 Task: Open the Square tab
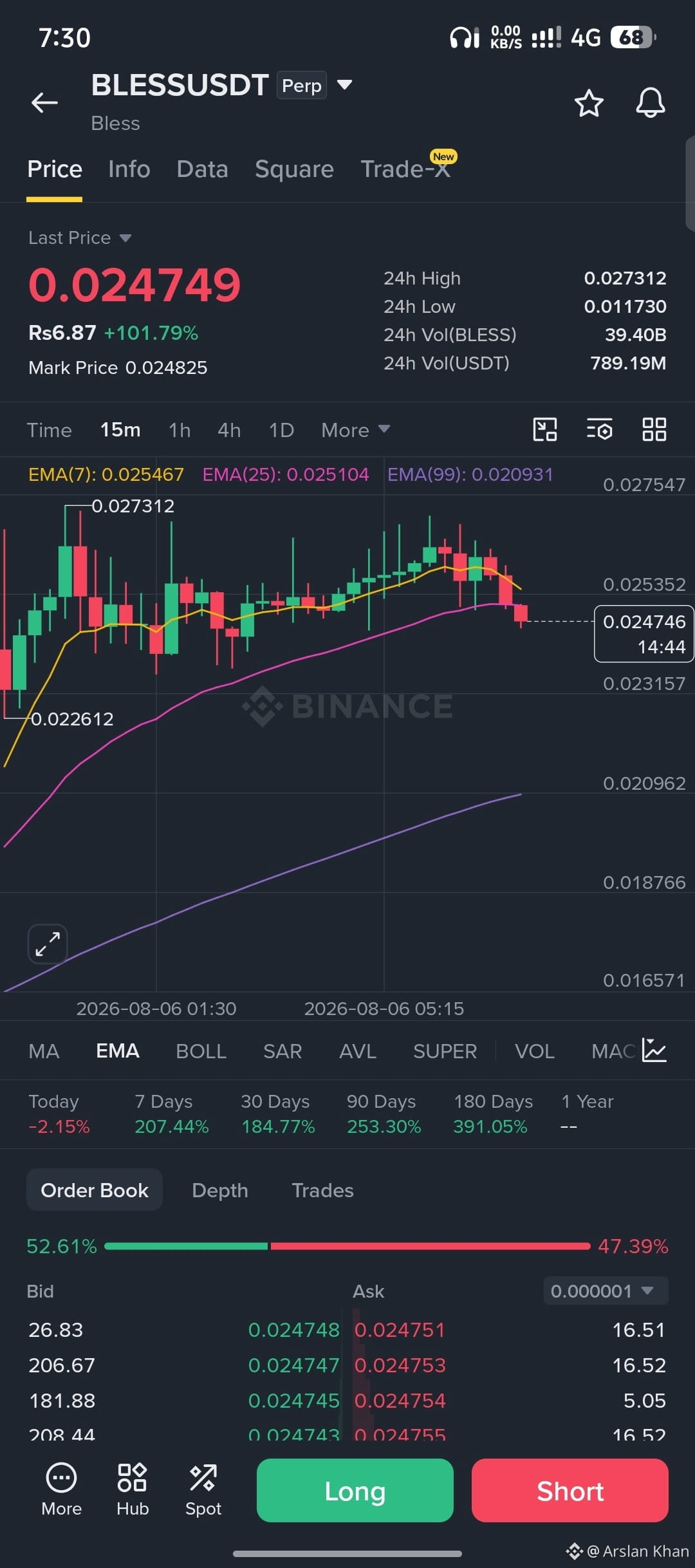click(x=294, y=169)
